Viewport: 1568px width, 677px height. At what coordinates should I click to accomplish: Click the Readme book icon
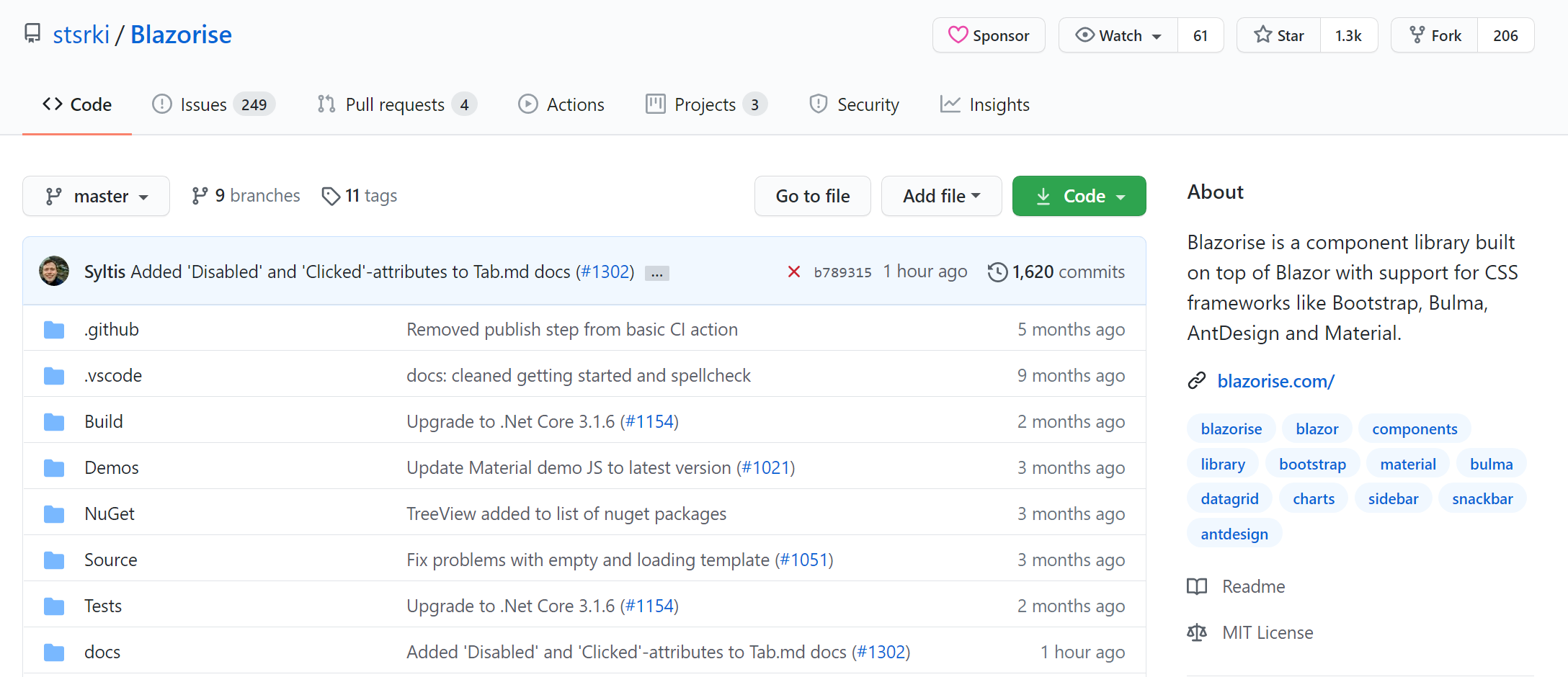(x=1197, y=586)
